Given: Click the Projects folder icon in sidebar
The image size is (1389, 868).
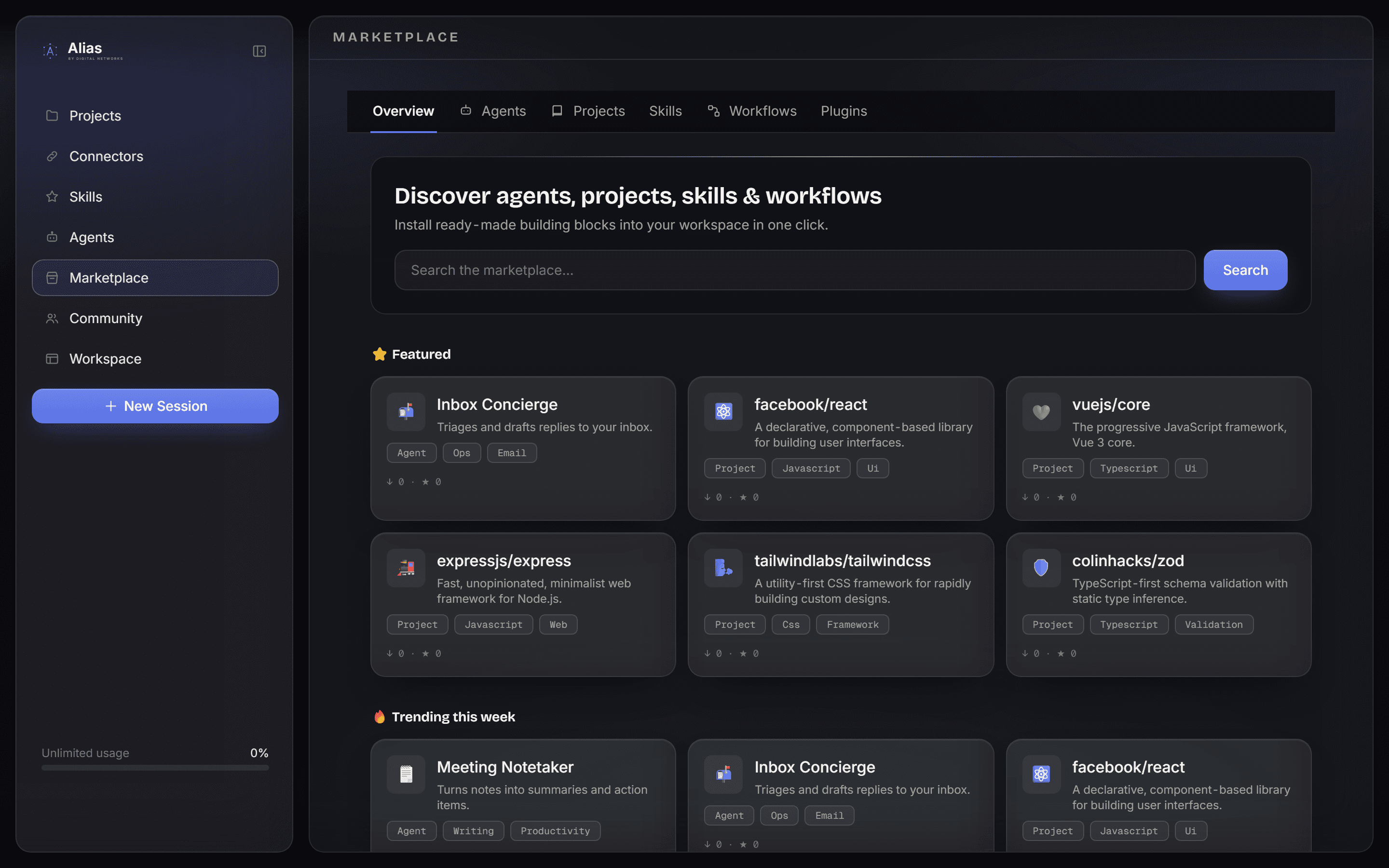Looking at the screenshot, I should (52, 115).
